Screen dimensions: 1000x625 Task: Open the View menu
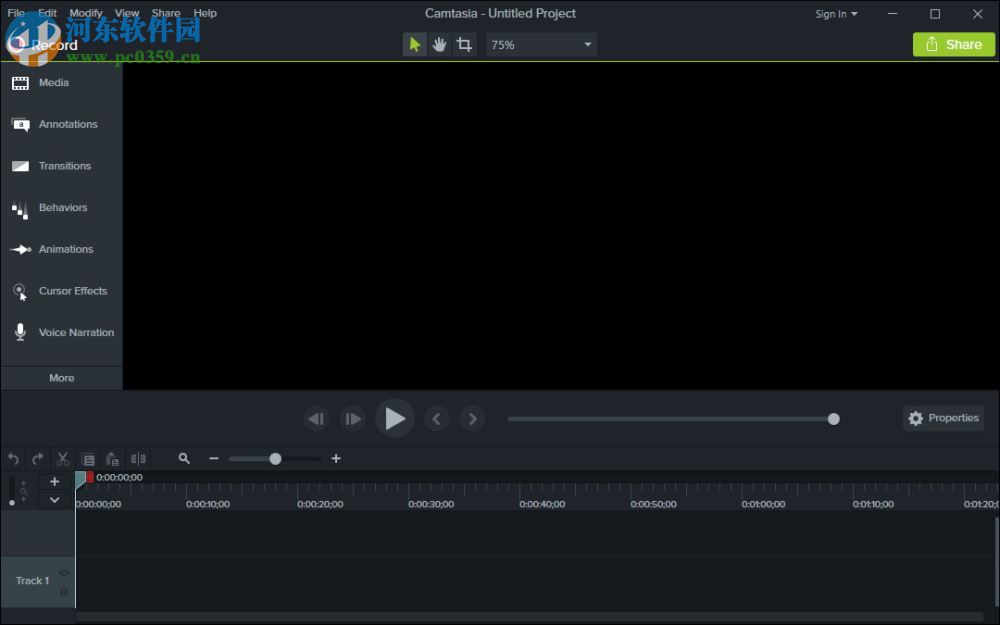[x=127, y=14]
